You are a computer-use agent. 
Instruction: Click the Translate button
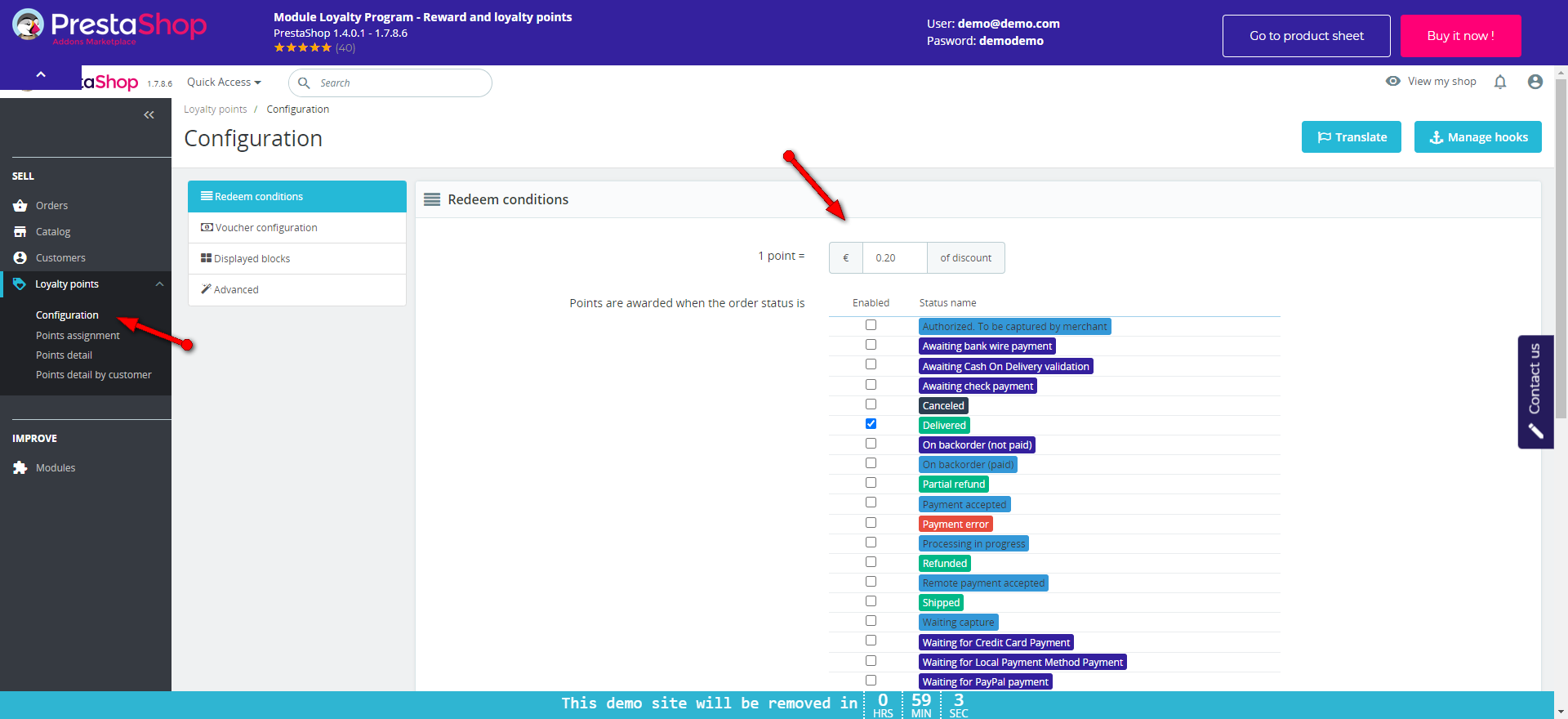1352,137
